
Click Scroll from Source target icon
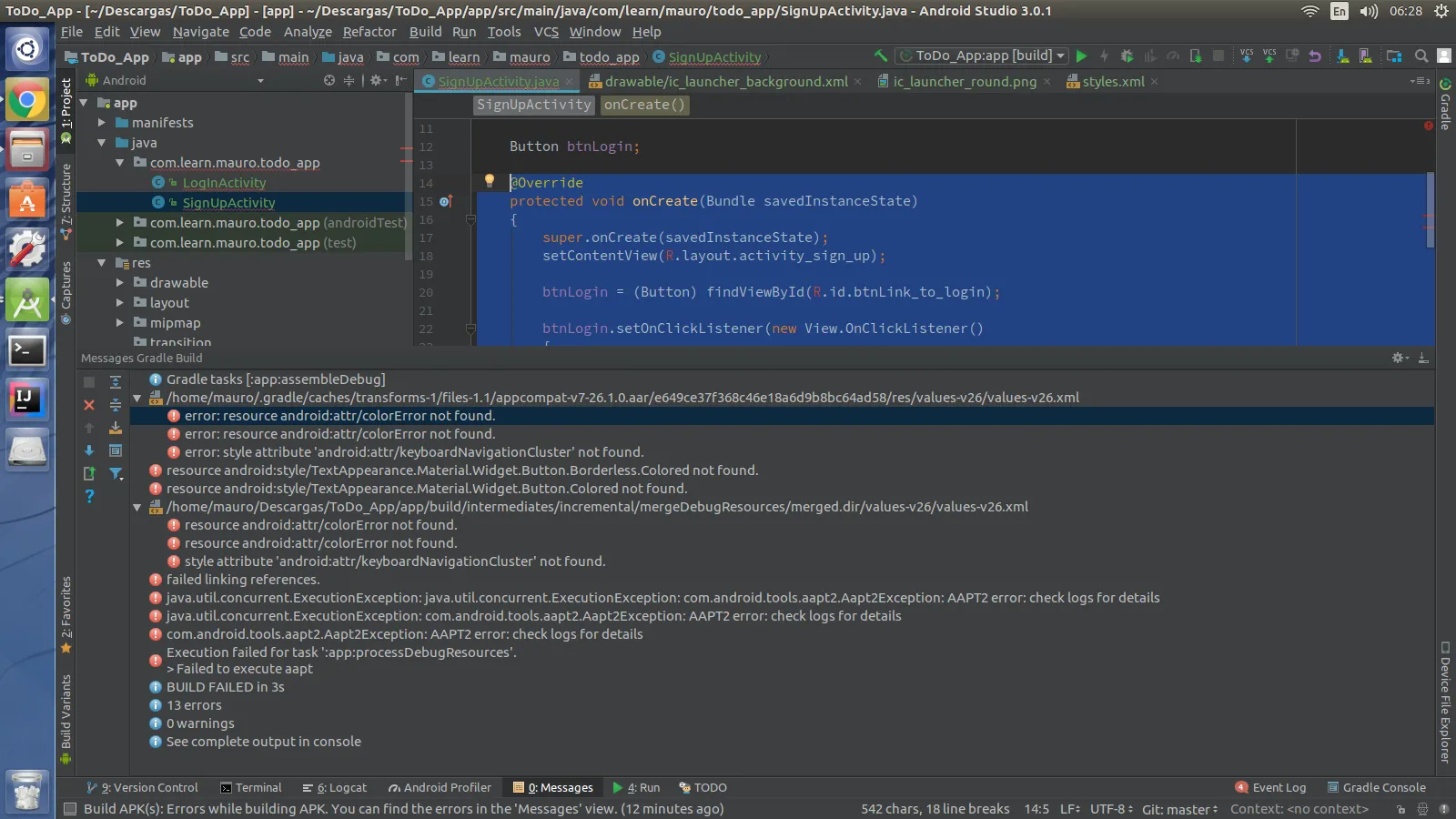point(329,80)
